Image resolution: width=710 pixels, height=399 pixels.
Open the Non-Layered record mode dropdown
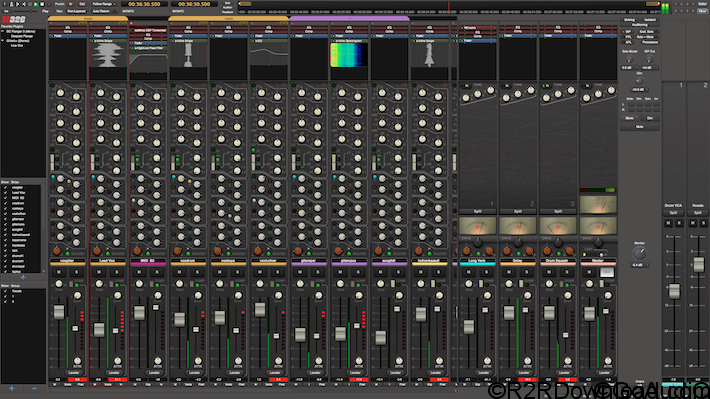[76, 11]
